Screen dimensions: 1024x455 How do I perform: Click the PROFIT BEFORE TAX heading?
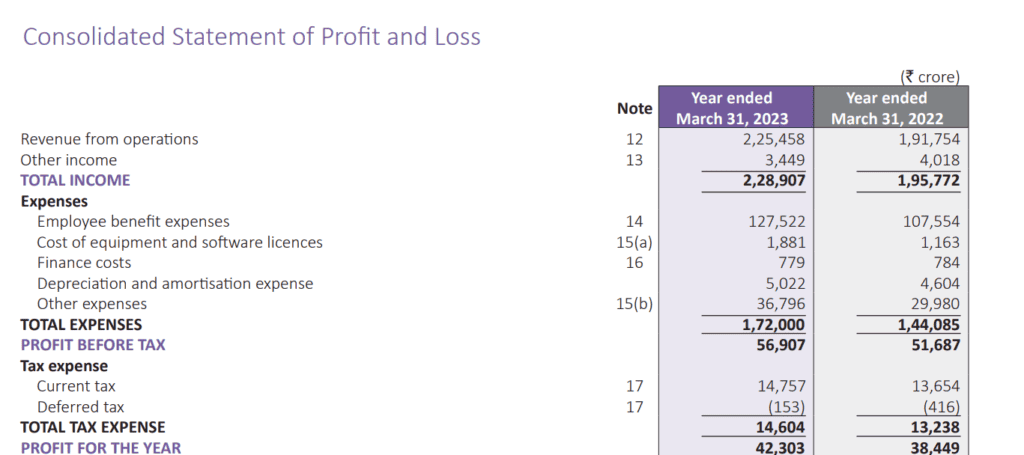pyautogui.click(x=93, y=345)
